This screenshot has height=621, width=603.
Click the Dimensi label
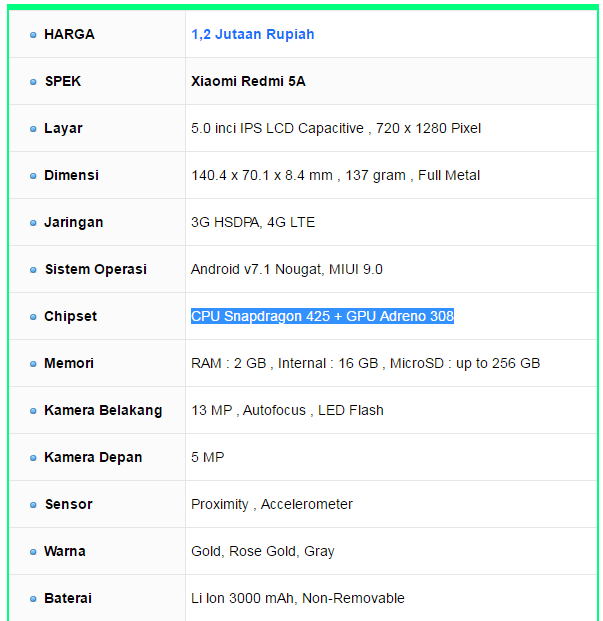tap(71, 175)
